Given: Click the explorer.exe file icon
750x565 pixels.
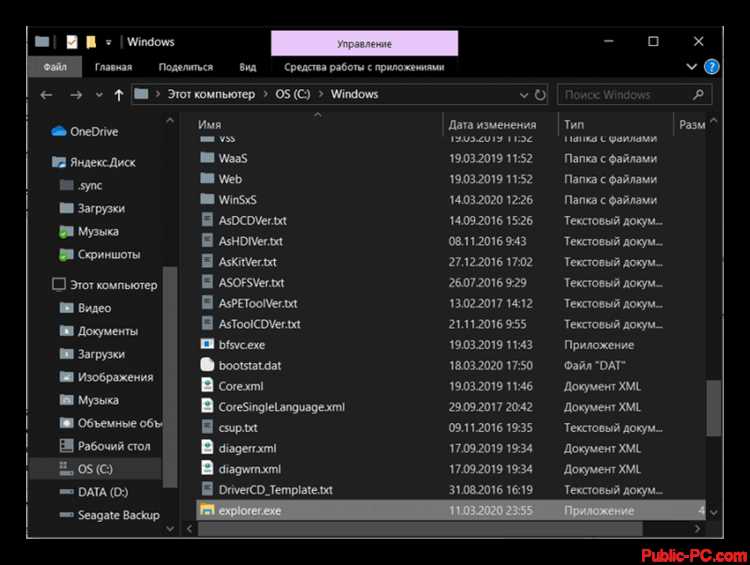Looking at the screenshot, I should point(207,511).
